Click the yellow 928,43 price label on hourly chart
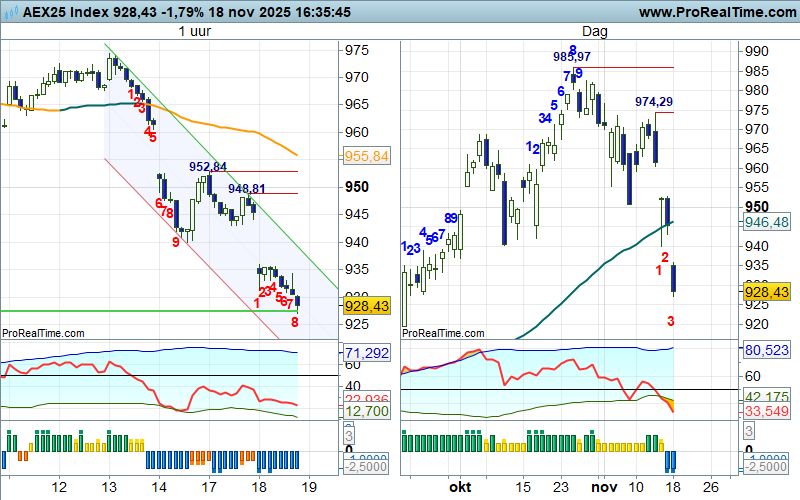Viewport: 800px width, 500px height. point(366,306)
